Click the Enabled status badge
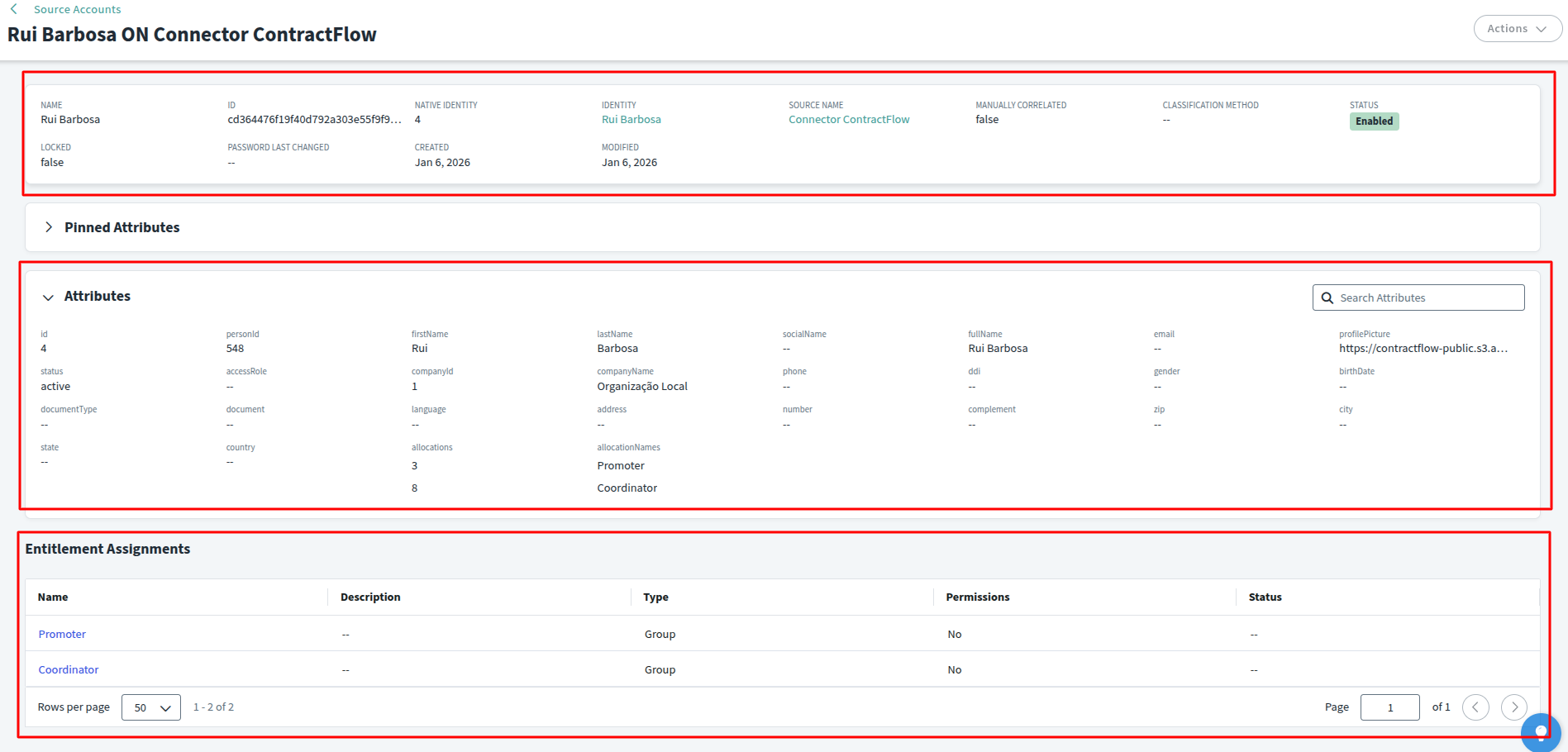Image resolution: width=1568 pixels, height=752 pixels. (x=1373, y=121)
